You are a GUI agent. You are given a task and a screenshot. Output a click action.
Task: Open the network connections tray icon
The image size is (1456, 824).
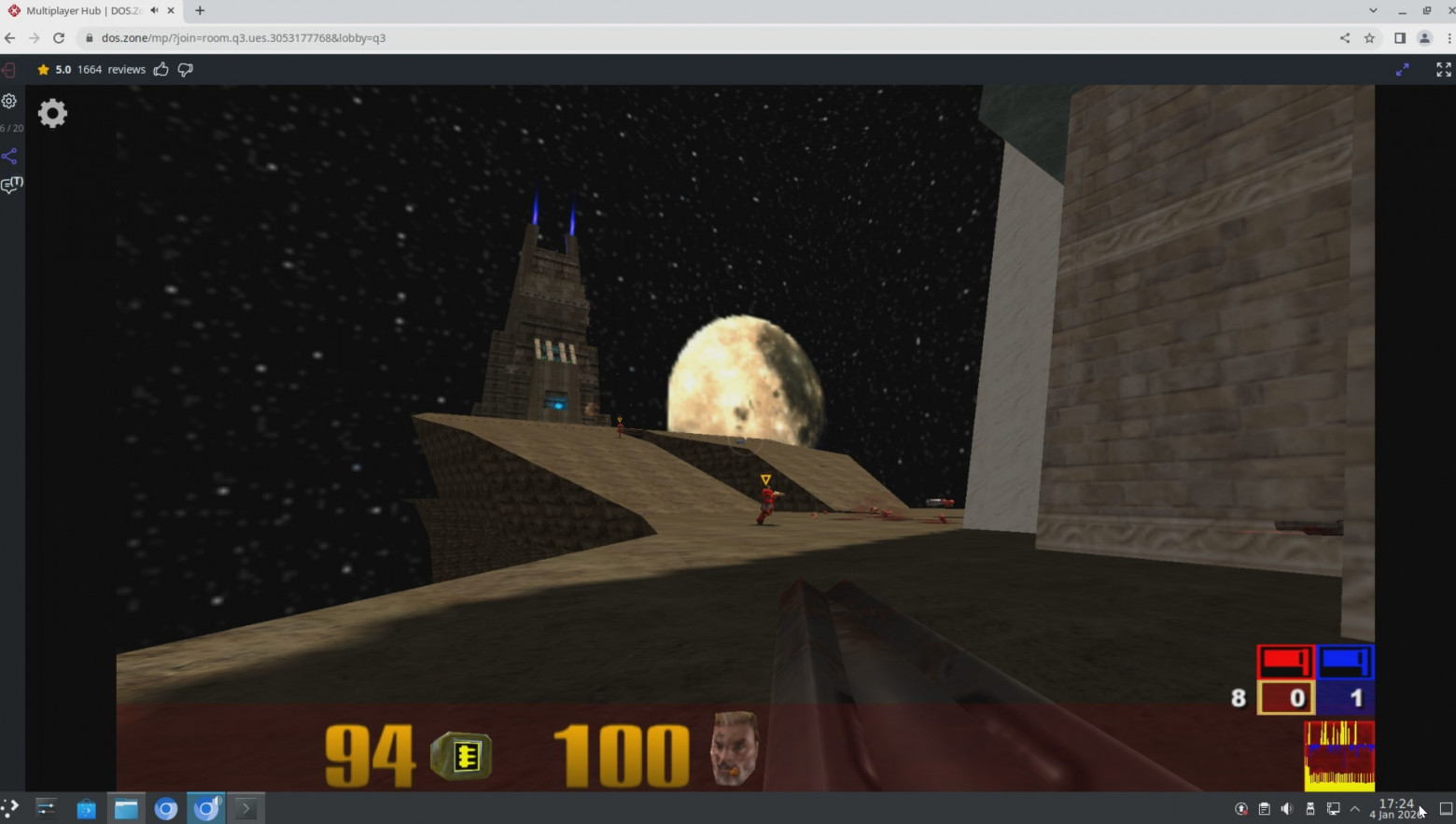[x=1333, y=809]
